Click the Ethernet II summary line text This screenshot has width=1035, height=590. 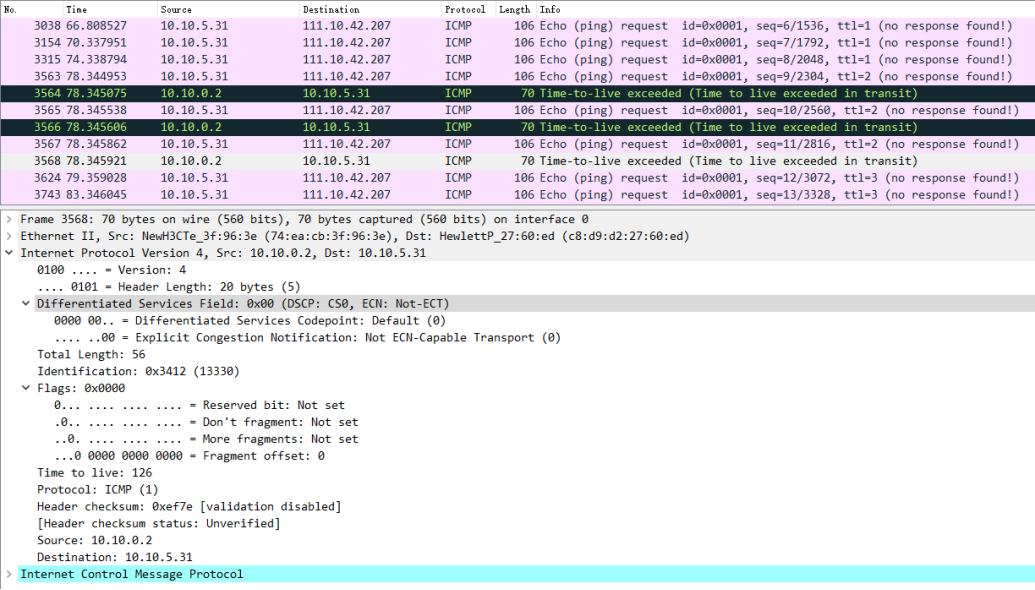[354, 236]
